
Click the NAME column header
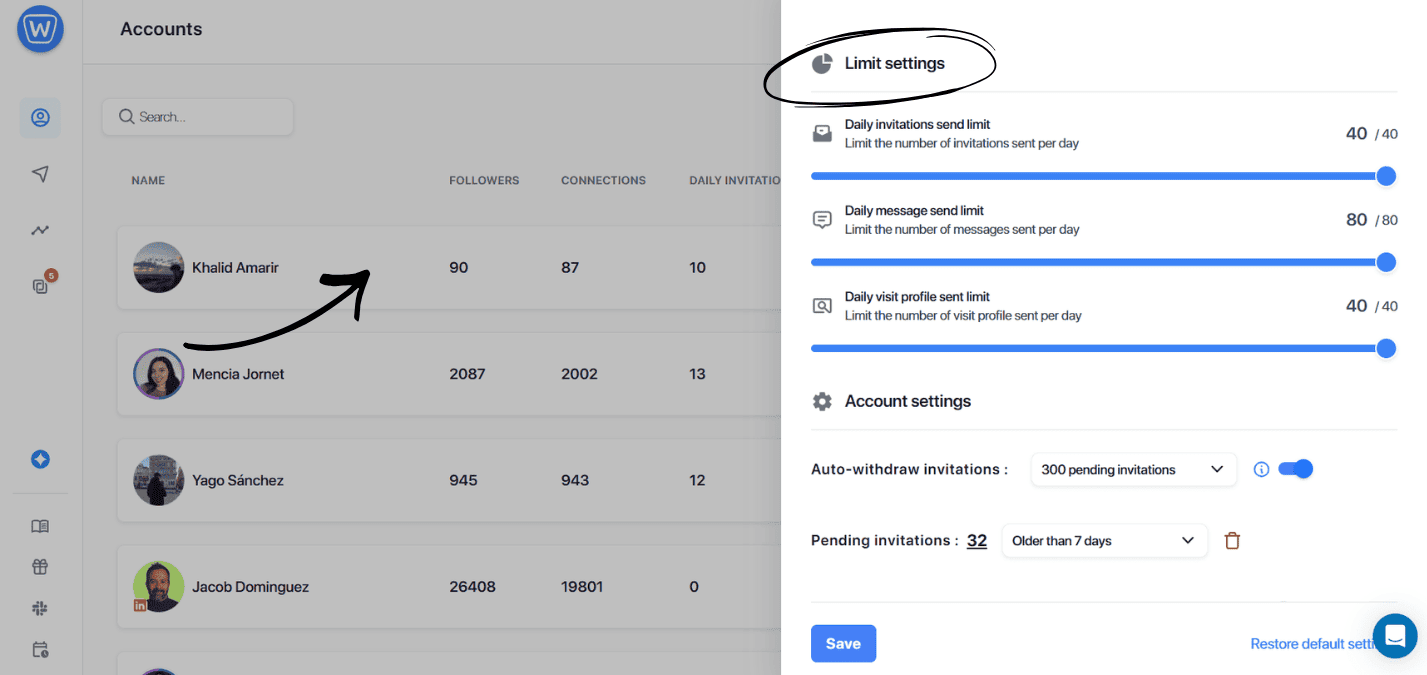pyautogui.click(x=148, y=181)
